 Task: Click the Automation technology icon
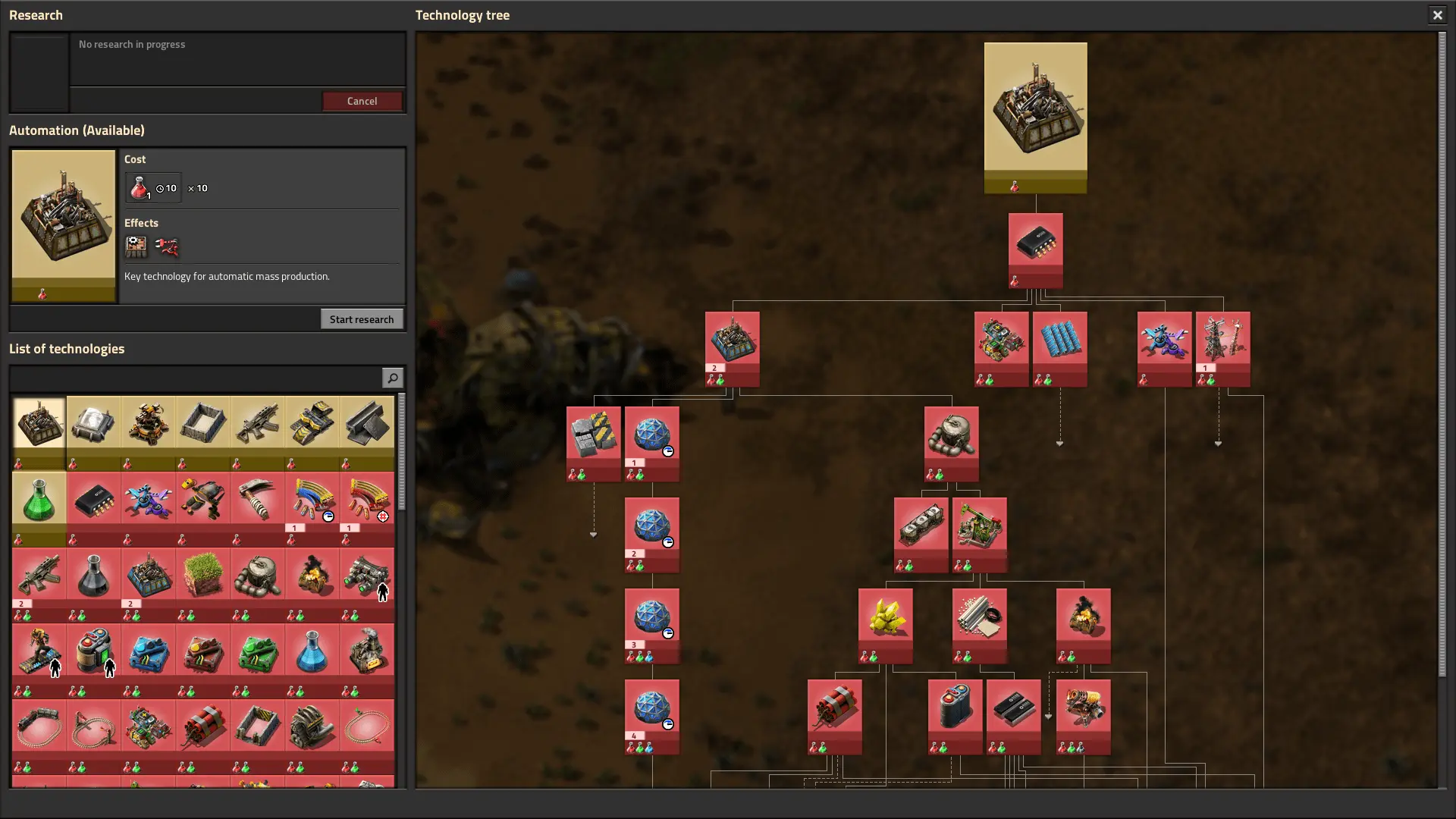click(1035, 110)
